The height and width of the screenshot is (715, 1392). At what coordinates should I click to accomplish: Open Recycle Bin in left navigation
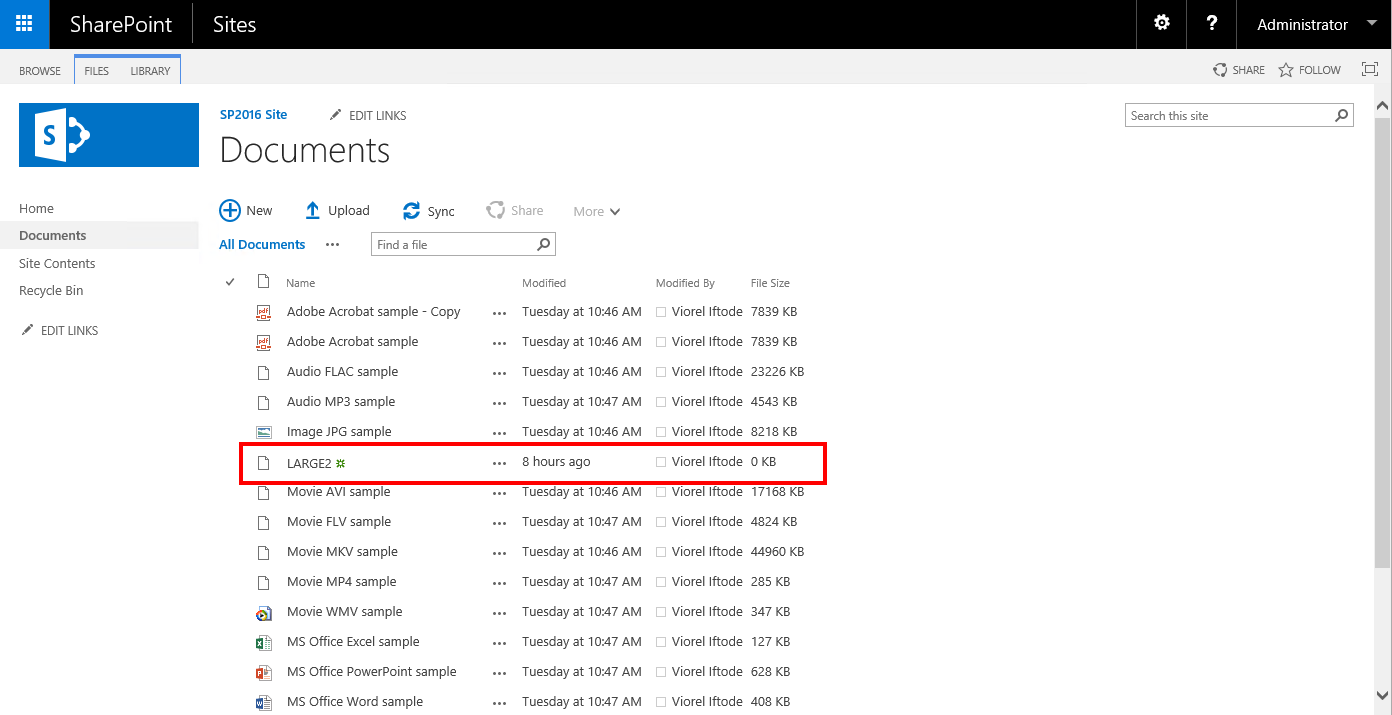pyautogui.click(x=51, y=290)
